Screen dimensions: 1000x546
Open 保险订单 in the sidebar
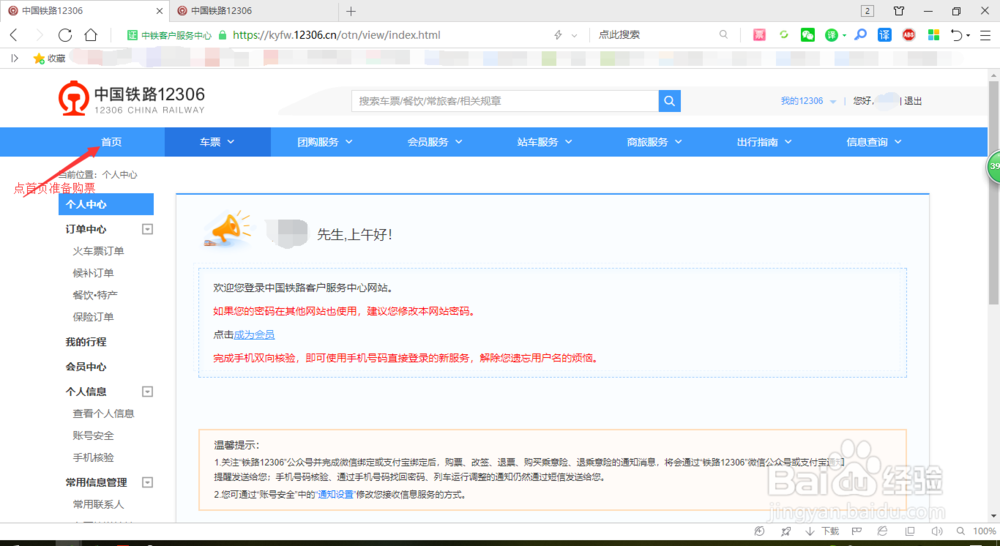tap(93, 317)
